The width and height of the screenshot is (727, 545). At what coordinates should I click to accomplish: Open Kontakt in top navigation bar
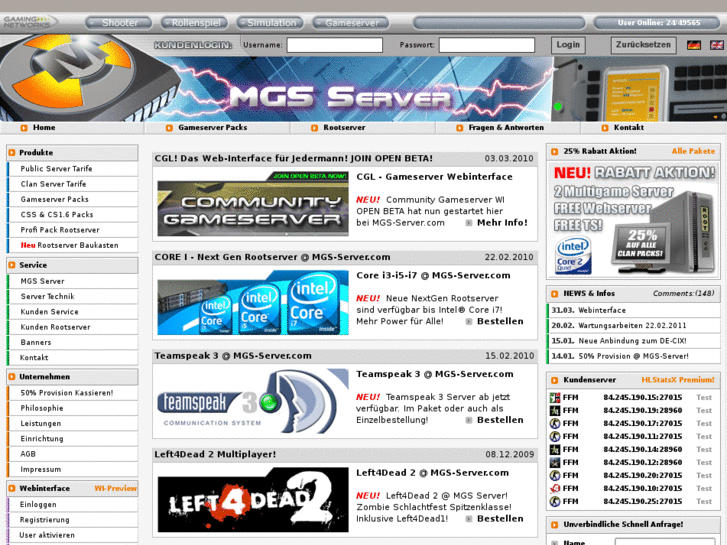[x=629, y=128]
